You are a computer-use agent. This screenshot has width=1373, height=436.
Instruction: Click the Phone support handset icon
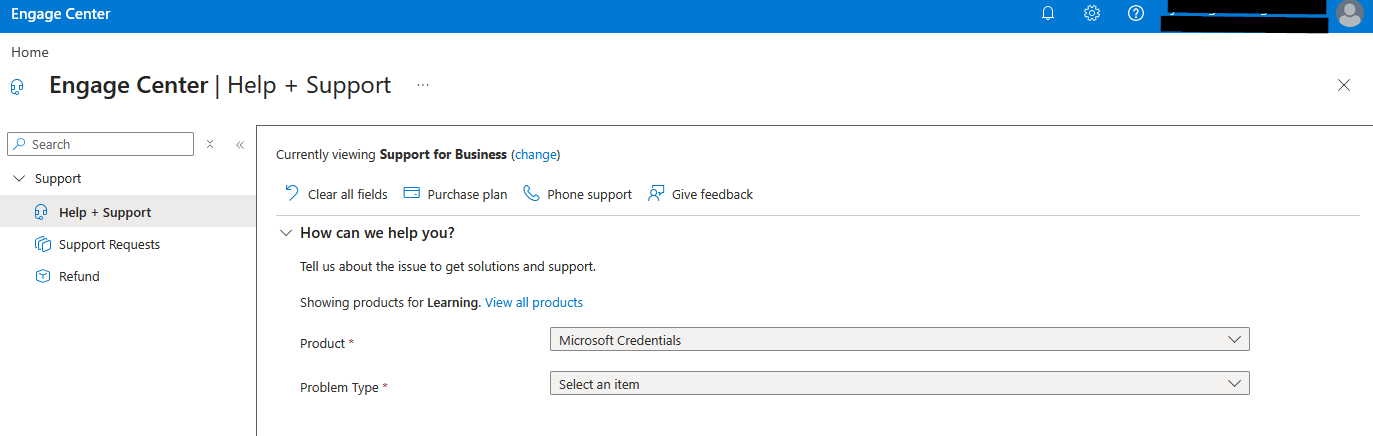tap(531, 193)
